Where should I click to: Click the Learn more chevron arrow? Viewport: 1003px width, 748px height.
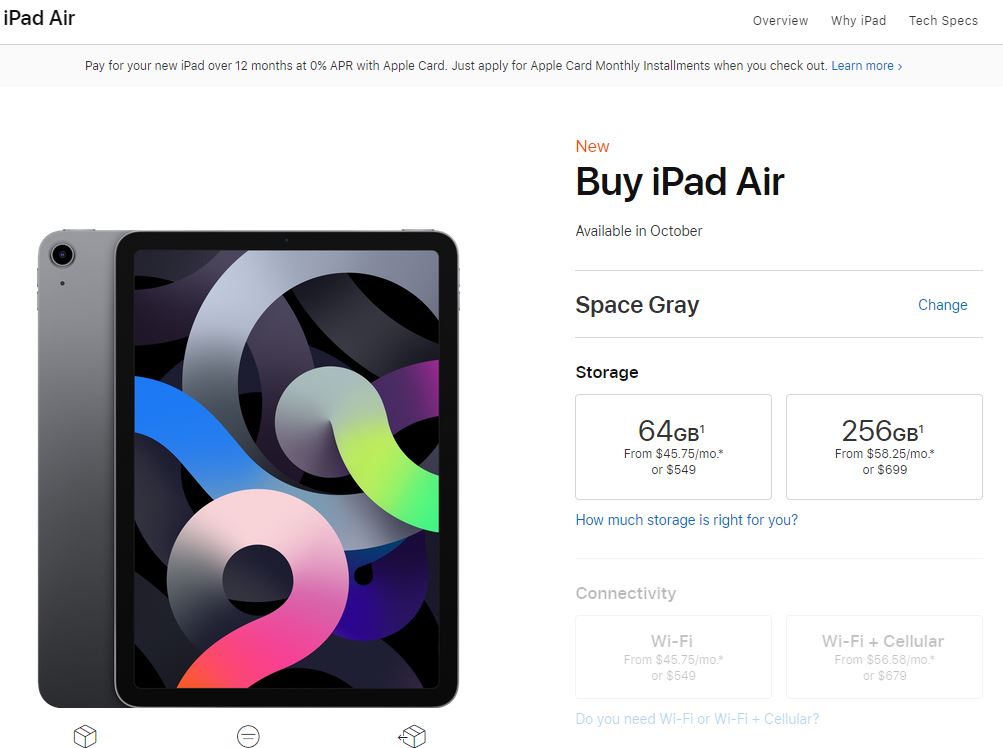pyautogui.click(x=900, y=66)
